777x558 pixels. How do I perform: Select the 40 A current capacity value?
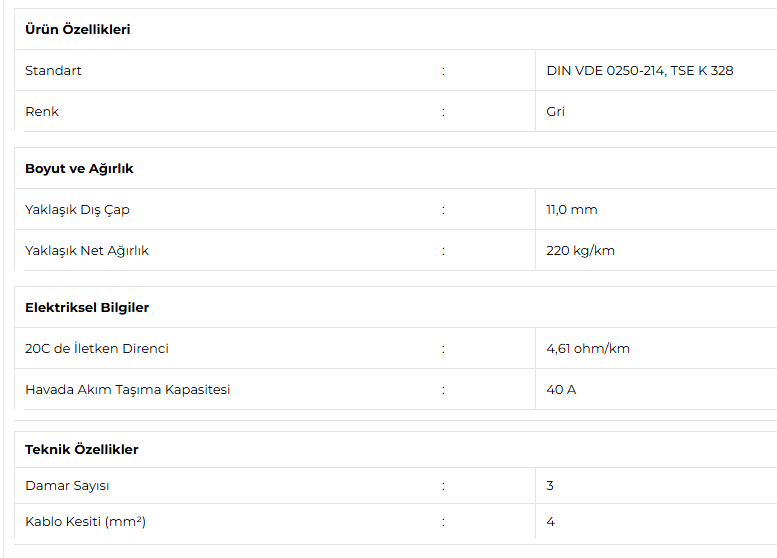[561, 390]
